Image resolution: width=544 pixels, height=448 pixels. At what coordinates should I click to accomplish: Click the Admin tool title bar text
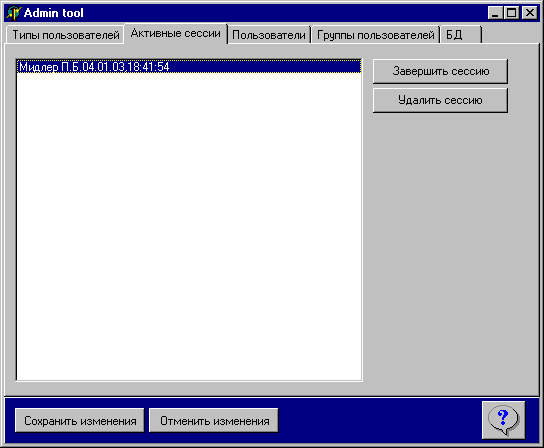pos(54,13)
